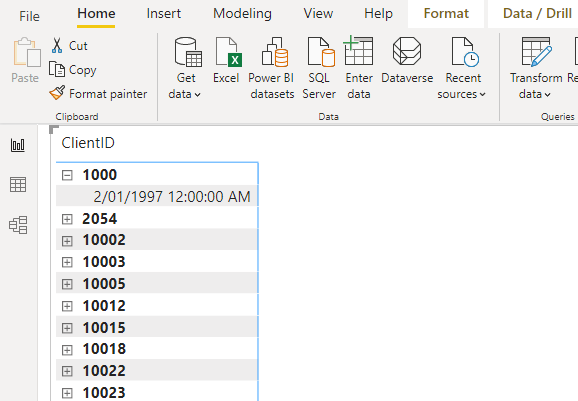Select the 10015 value
578x401 pixels.
pyautogui.click(x=104, y=328)
